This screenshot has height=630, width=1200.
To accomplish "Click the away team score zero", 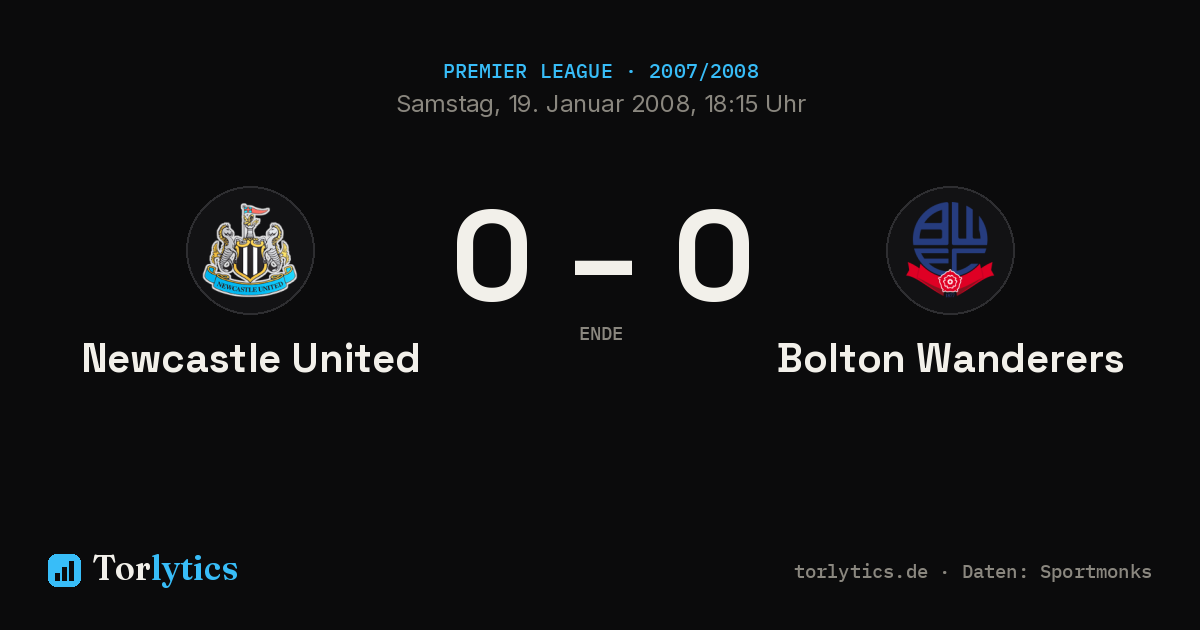I will coord(713,256).
